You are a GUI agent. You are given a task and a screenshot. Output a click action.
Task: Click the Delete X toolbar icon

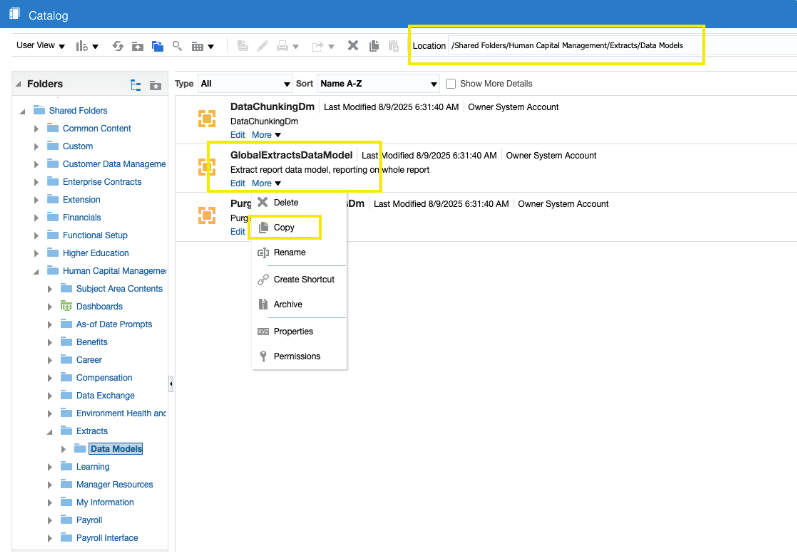pos(353,46)
